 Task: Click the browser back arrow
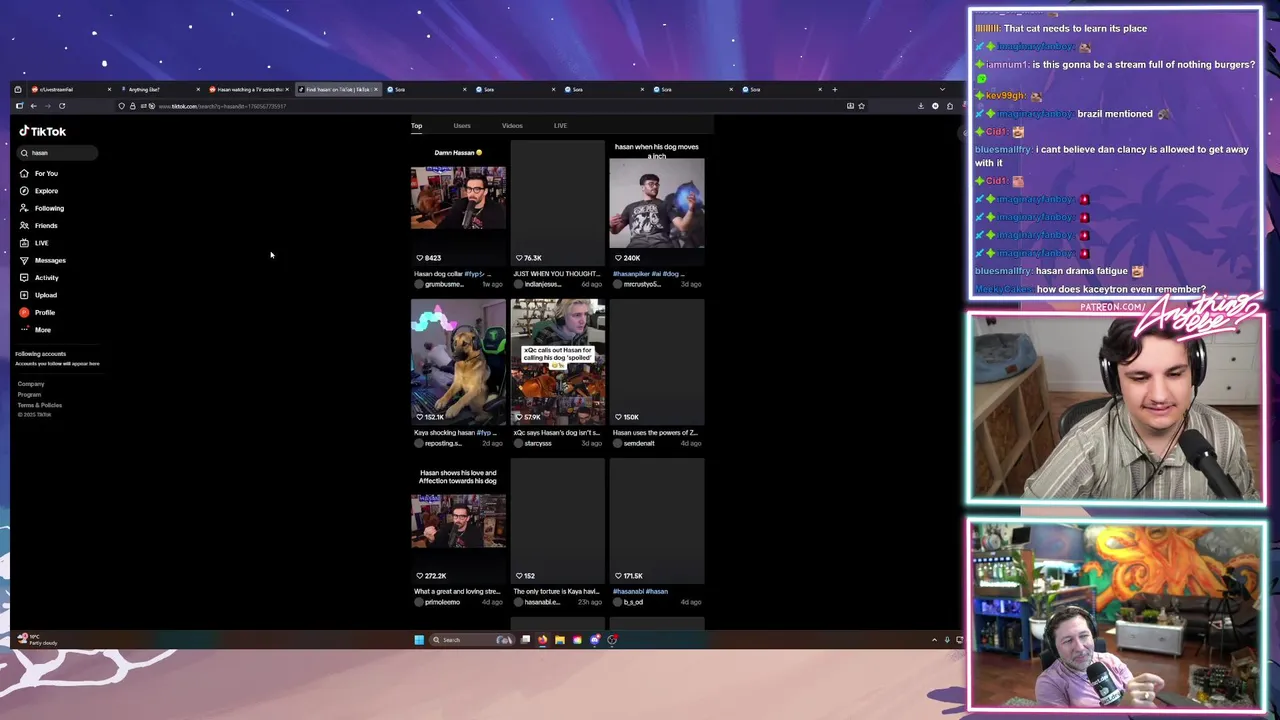click(33, 106)
